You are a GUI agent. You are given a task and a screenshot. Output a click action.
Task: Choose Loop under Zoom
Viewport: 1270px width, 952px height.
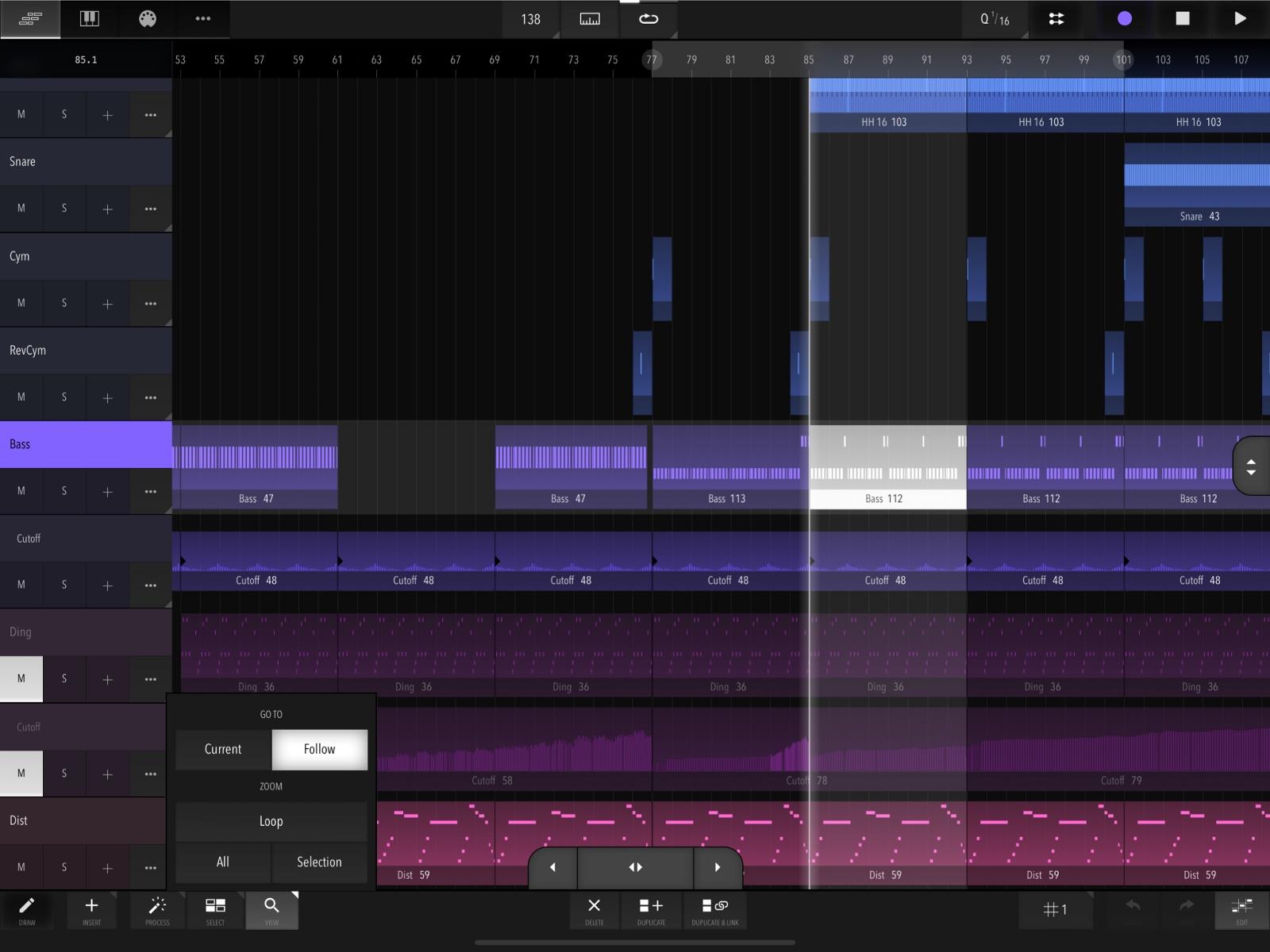(271, 821)
